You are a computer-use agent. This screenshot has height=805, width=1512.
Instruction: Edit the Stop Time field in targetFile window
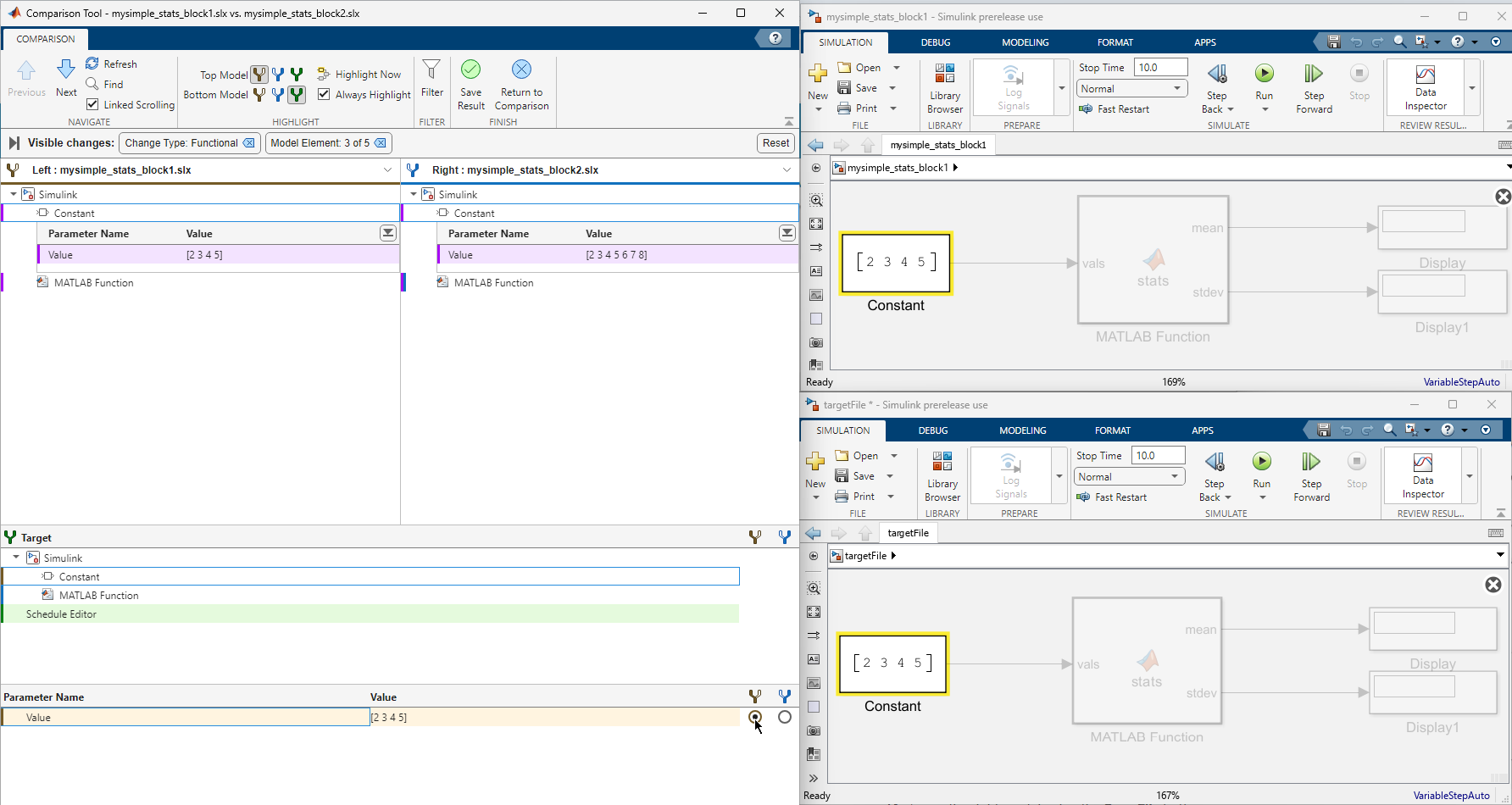tap(1158, 455)
